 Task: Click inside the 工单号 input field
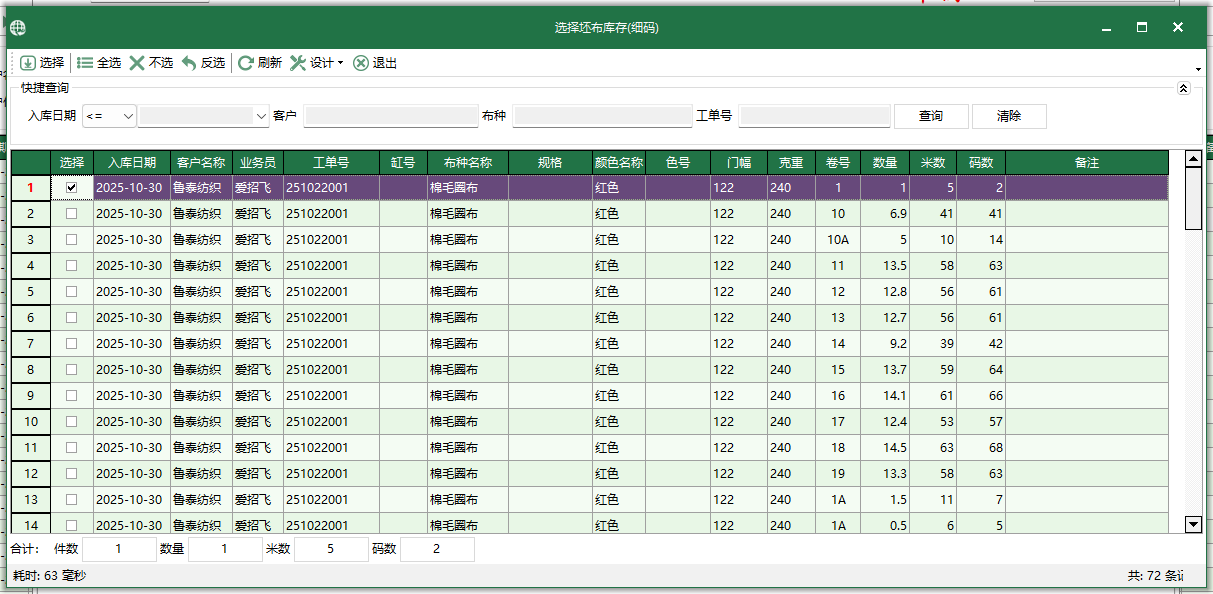click(814, 116)
